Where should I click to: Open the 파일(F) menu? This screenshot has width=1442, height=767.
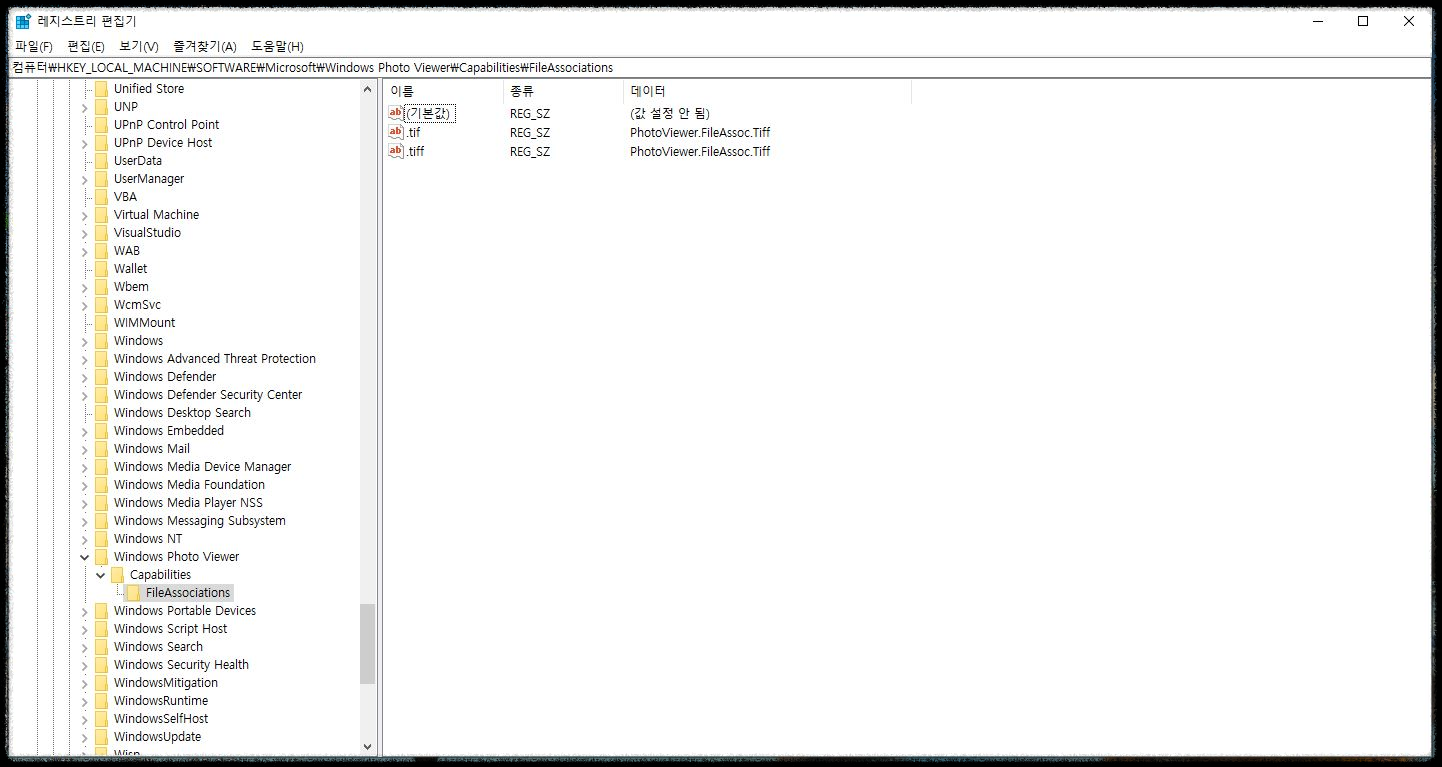tap(34, 47)
